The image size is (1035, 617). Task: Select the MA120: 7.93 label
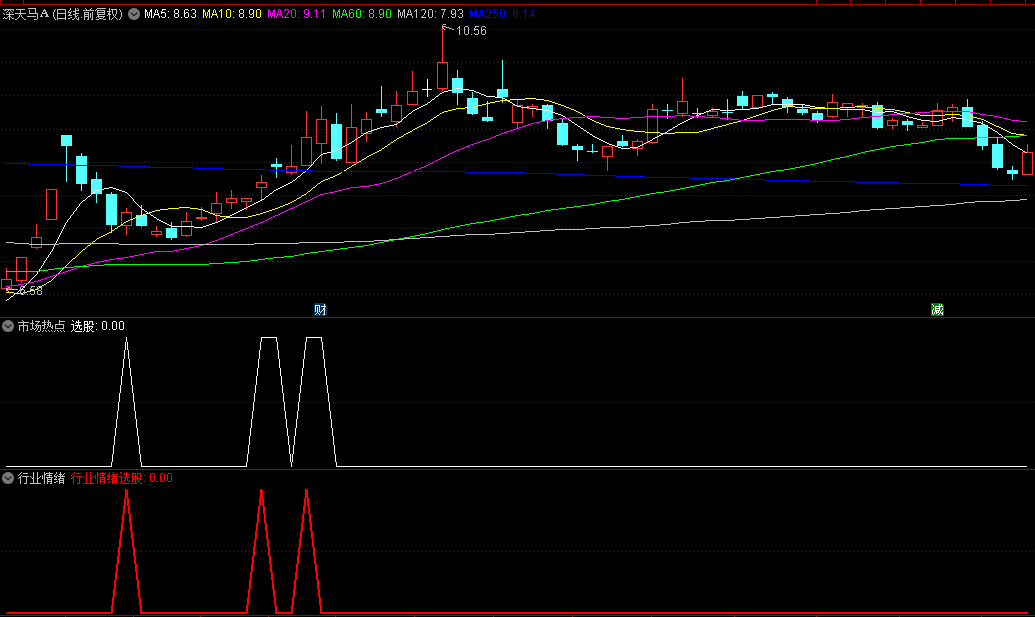point(430,14)
